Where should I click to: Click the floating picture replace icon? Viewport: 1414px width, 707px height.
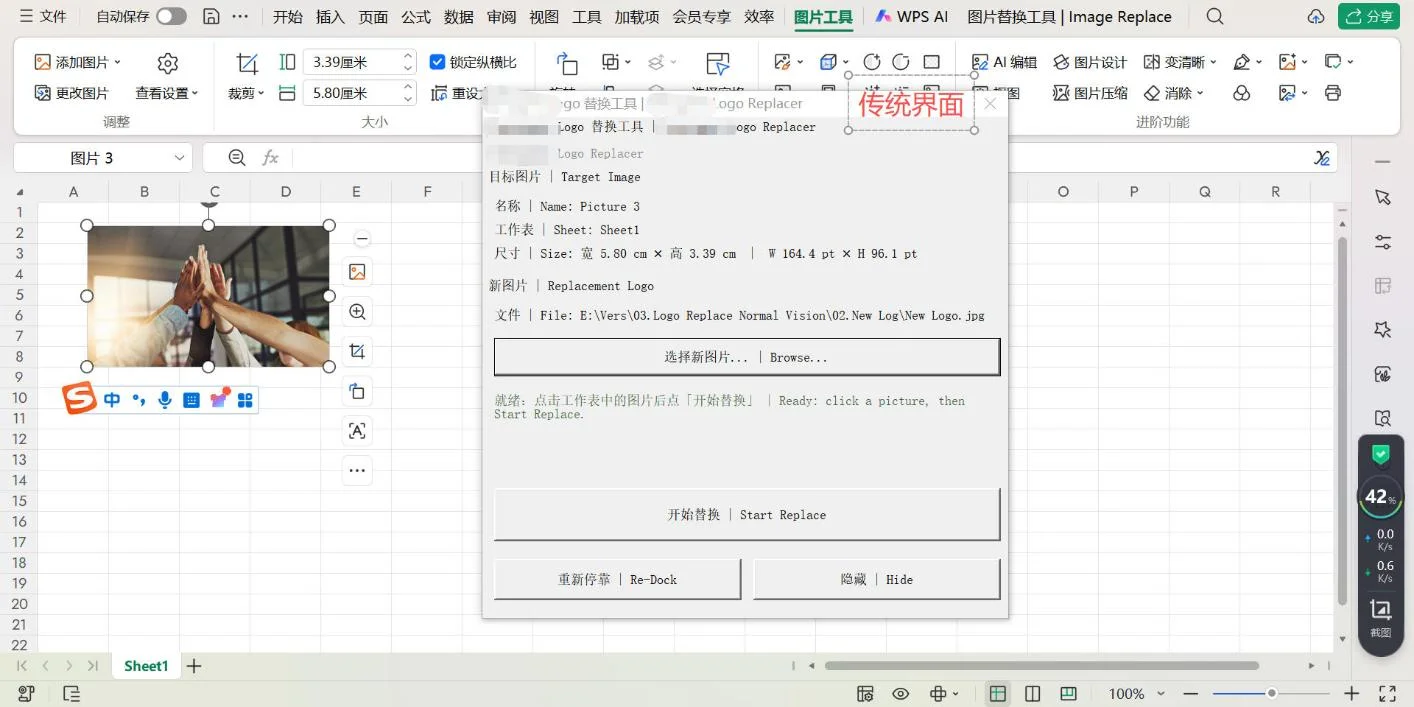[357, 272]
